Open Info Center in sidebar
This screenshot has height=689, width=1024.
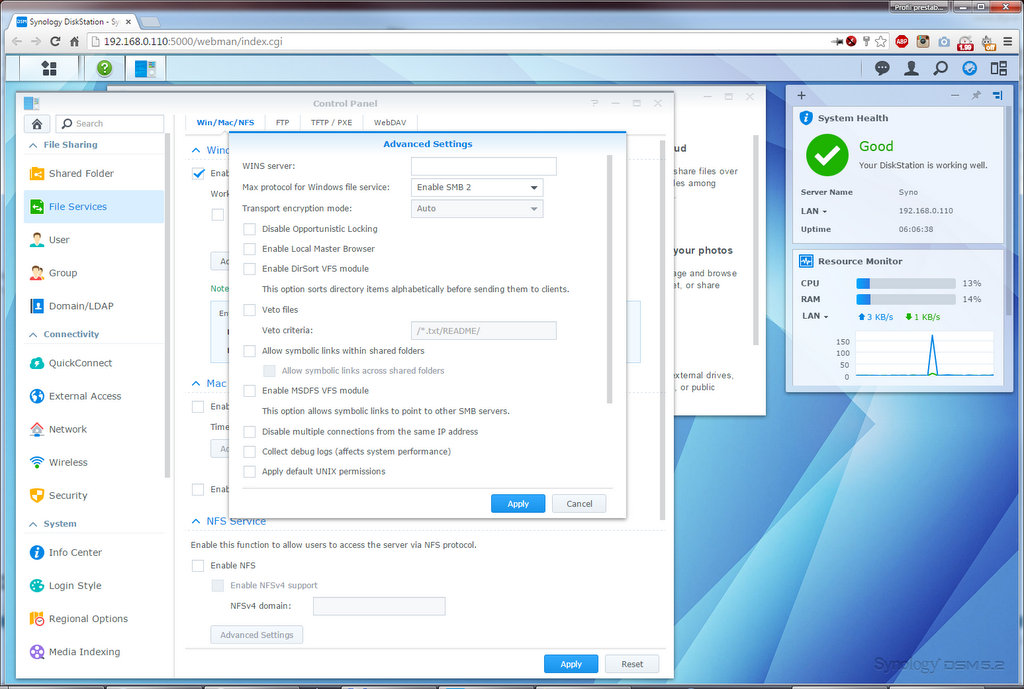94,553
